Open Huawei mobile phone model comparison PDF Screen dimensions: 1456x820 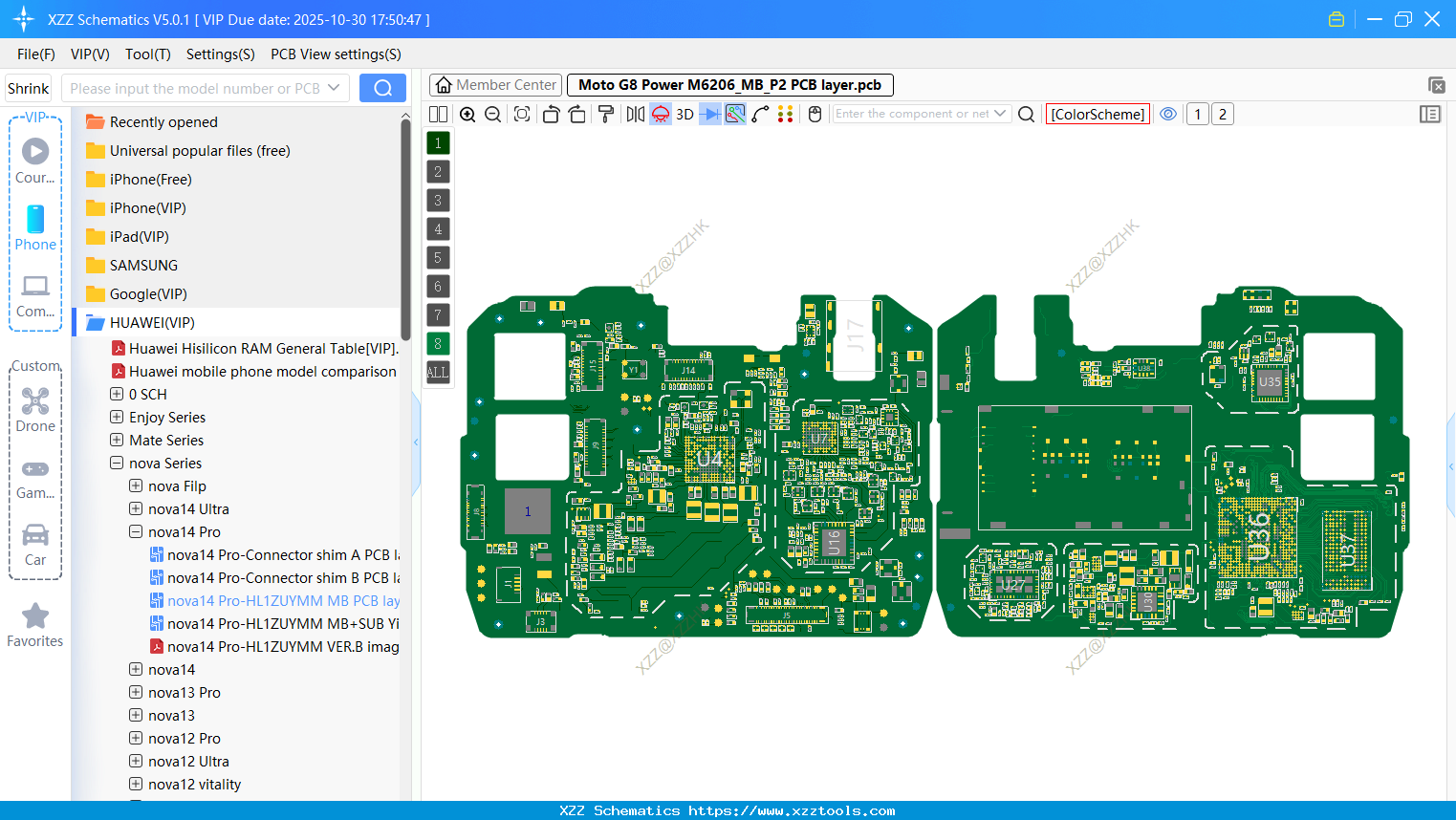point(253,371)
